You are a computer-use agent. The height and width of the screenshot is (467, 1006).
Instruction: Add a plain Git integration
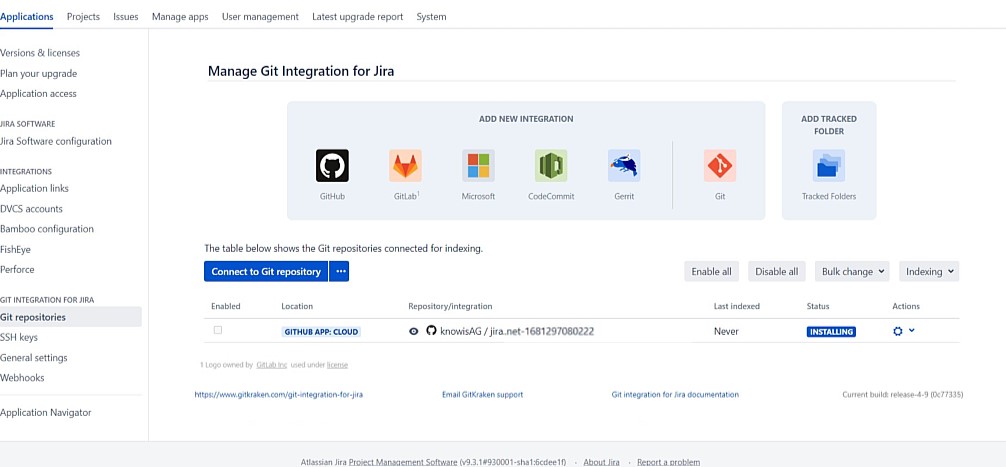tap(720, 166)
